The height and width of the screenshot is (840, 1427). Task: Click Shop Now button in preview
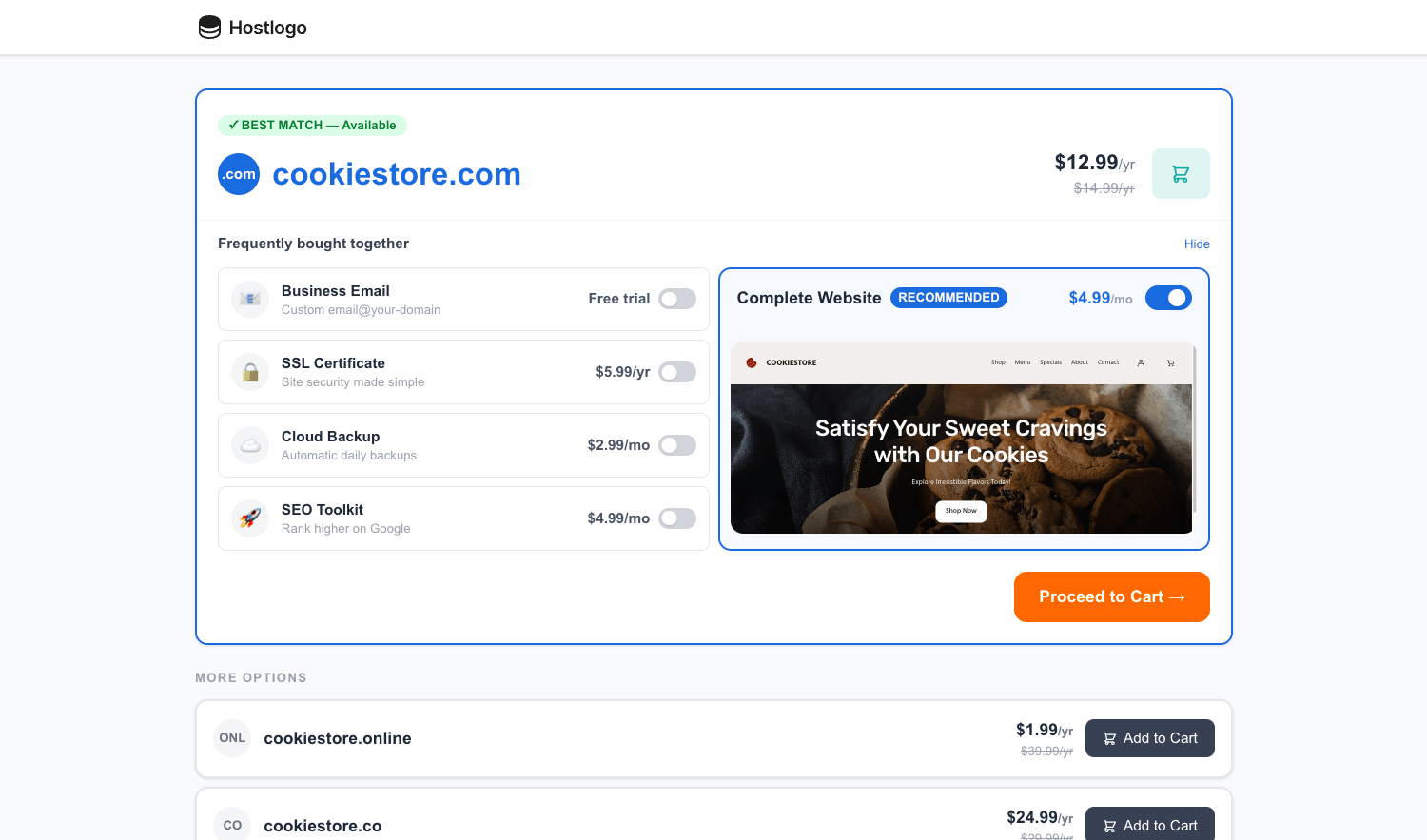tap(961, 511)
